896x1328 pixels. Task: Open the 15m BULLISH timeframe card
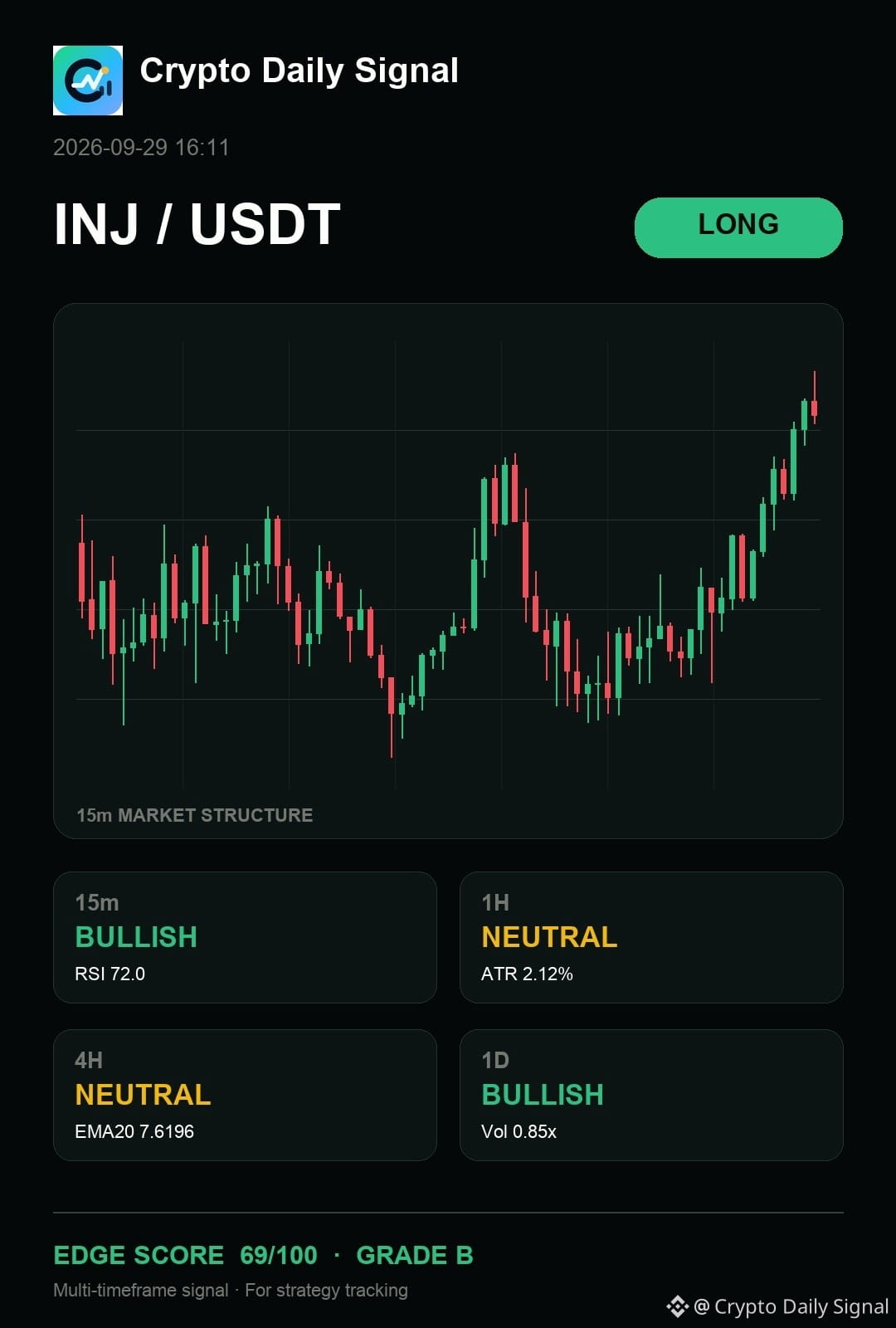pos(245,937)
